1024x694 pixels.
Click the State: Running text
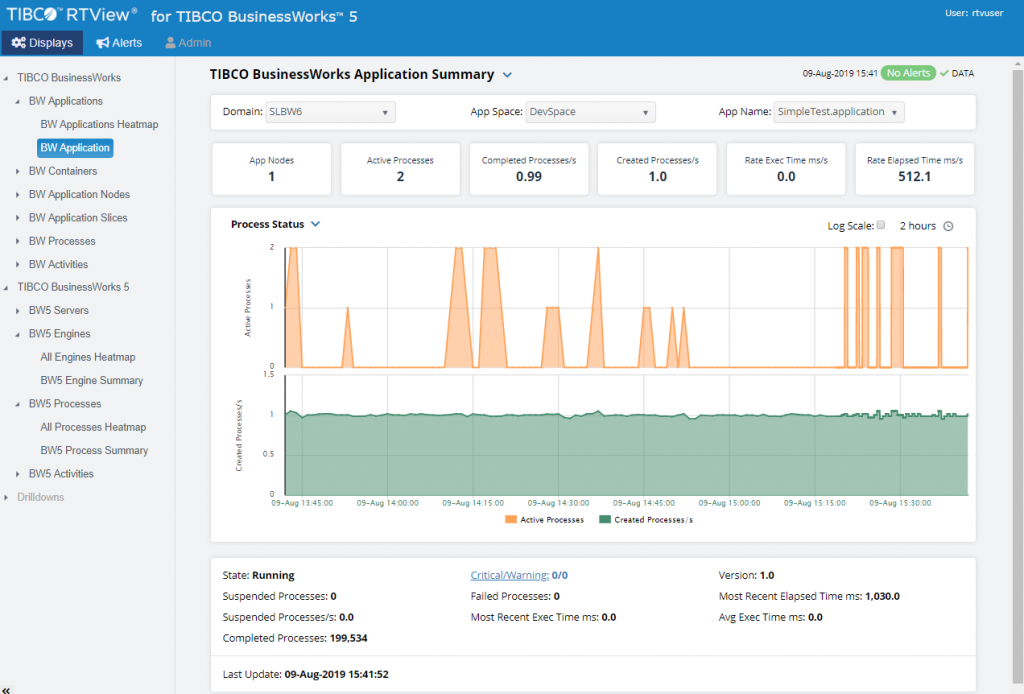[259, 575]
